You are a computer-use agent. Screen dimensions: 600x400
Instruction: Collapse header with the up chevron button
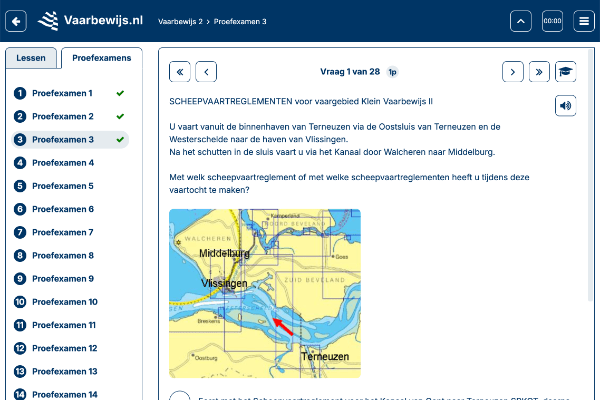(521, 21)
